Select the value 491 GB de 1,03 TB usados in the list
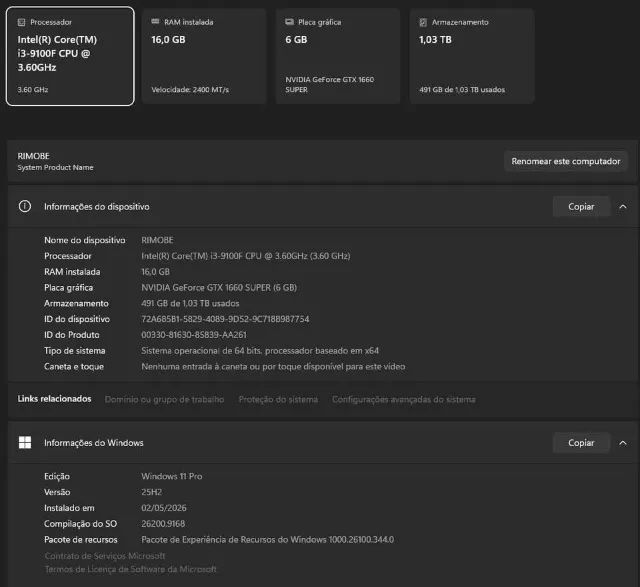This screenshot has width=640, height=587. tap(190, 303)
